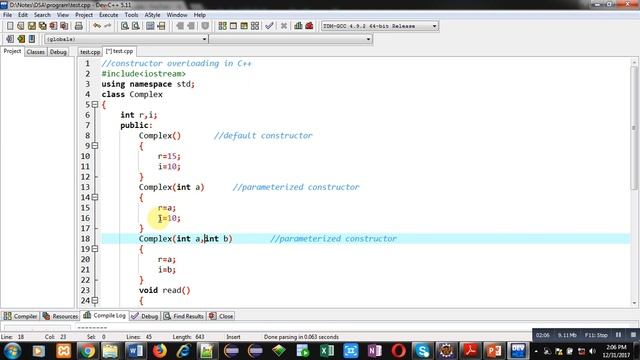The height and width of the screenshot is (360, 640).
Task: Open Google Chrome from the taskbar
Action: [x=87, y=351]
